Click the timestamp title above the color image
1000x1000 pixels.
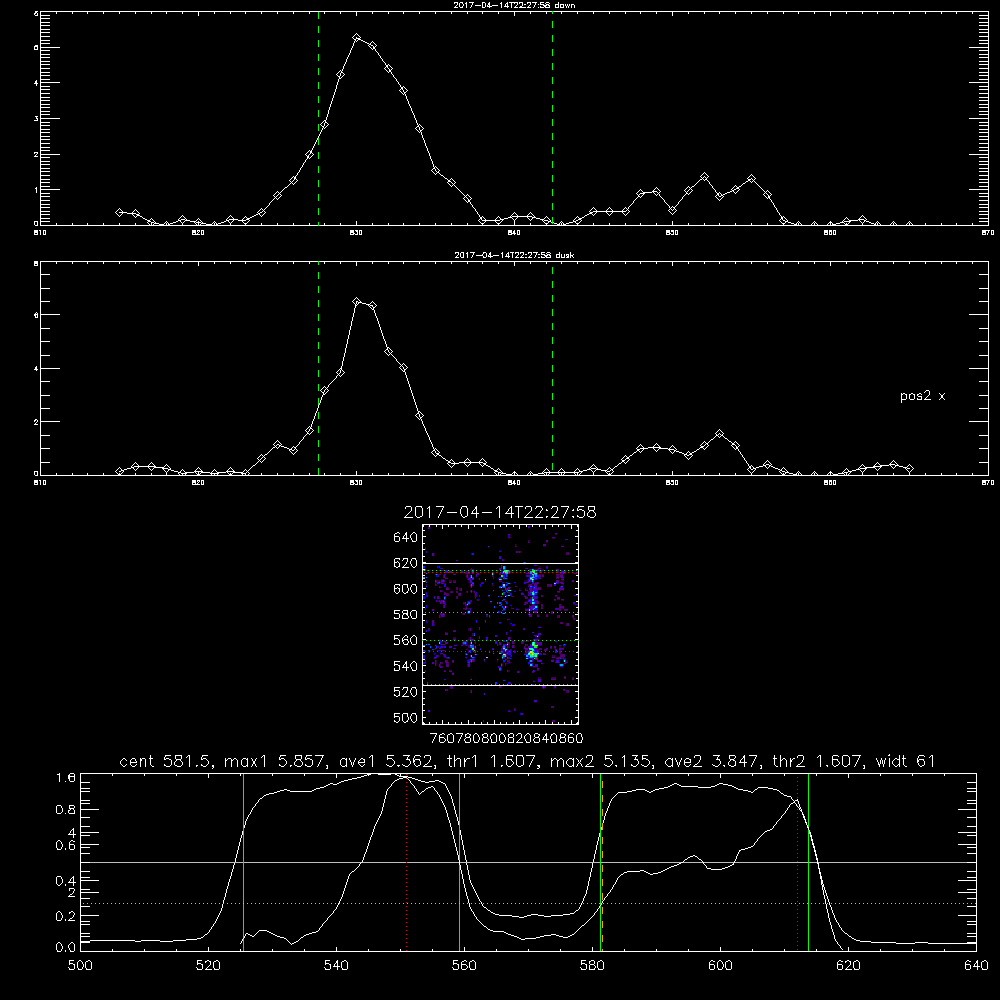tap(500, 512)
